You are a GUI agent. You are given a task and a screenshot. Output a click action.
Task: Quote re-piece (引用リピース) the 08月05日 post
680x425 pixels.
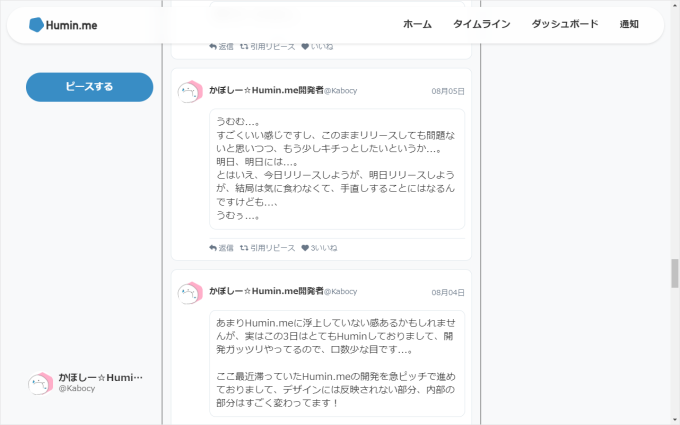click(x=268, y=248)
